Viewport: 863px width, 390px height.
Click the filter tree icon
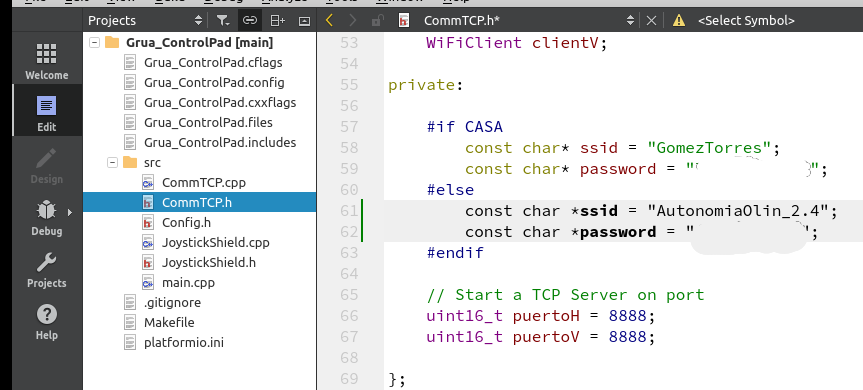(x=222, y=21)
